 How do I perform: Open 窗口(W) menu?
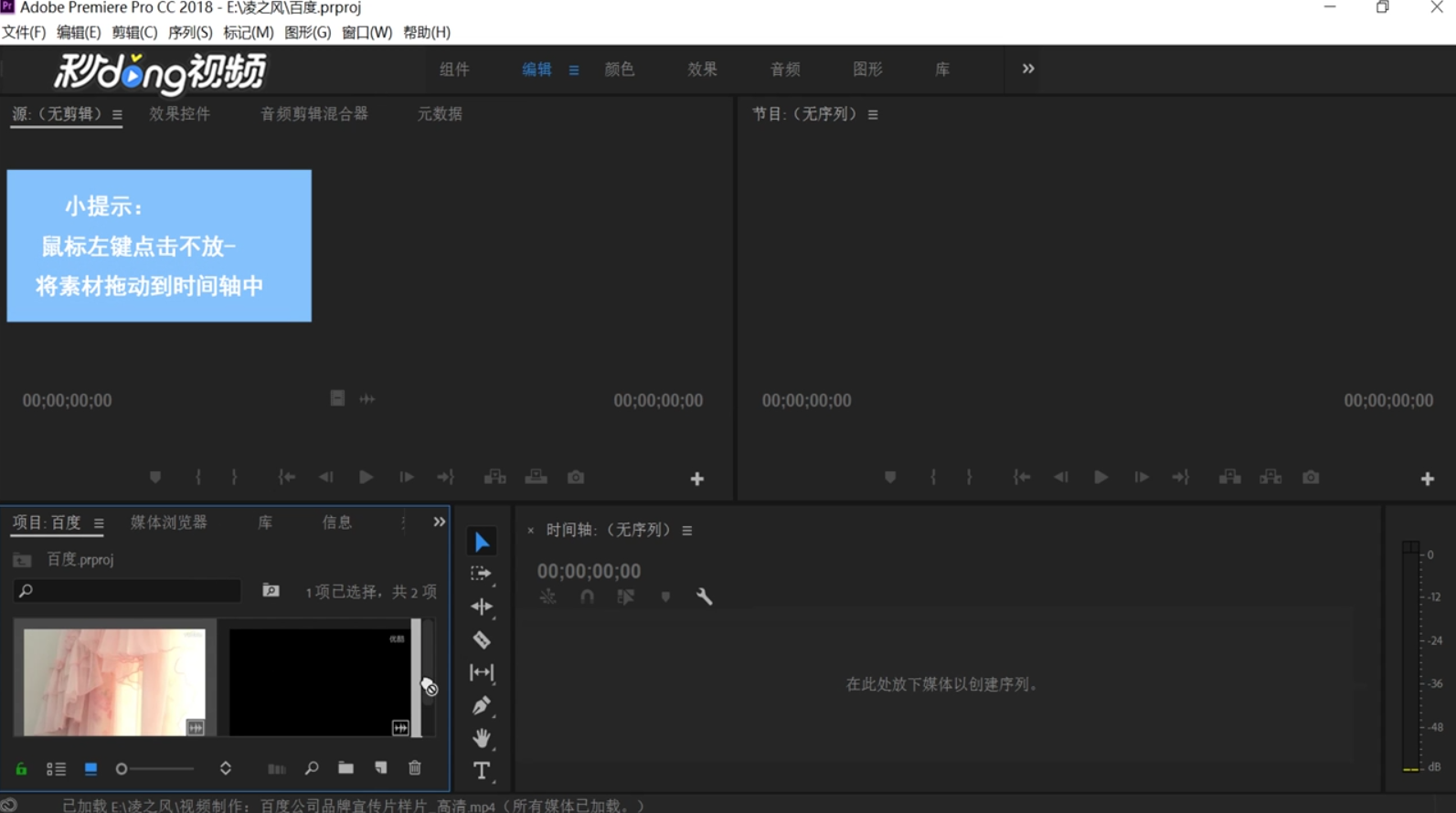tap(367, 32)
